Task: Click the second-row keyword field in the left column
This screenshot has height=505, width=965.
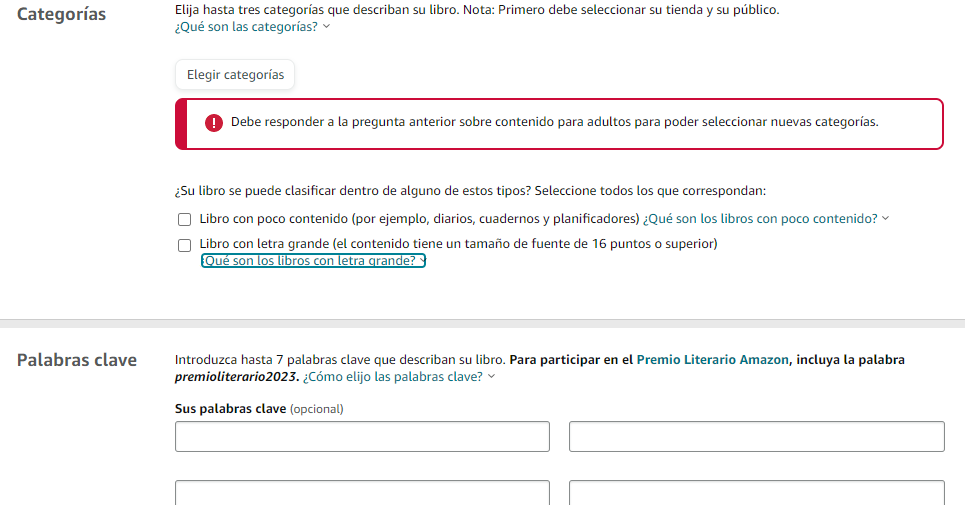Action: point(362,493)
